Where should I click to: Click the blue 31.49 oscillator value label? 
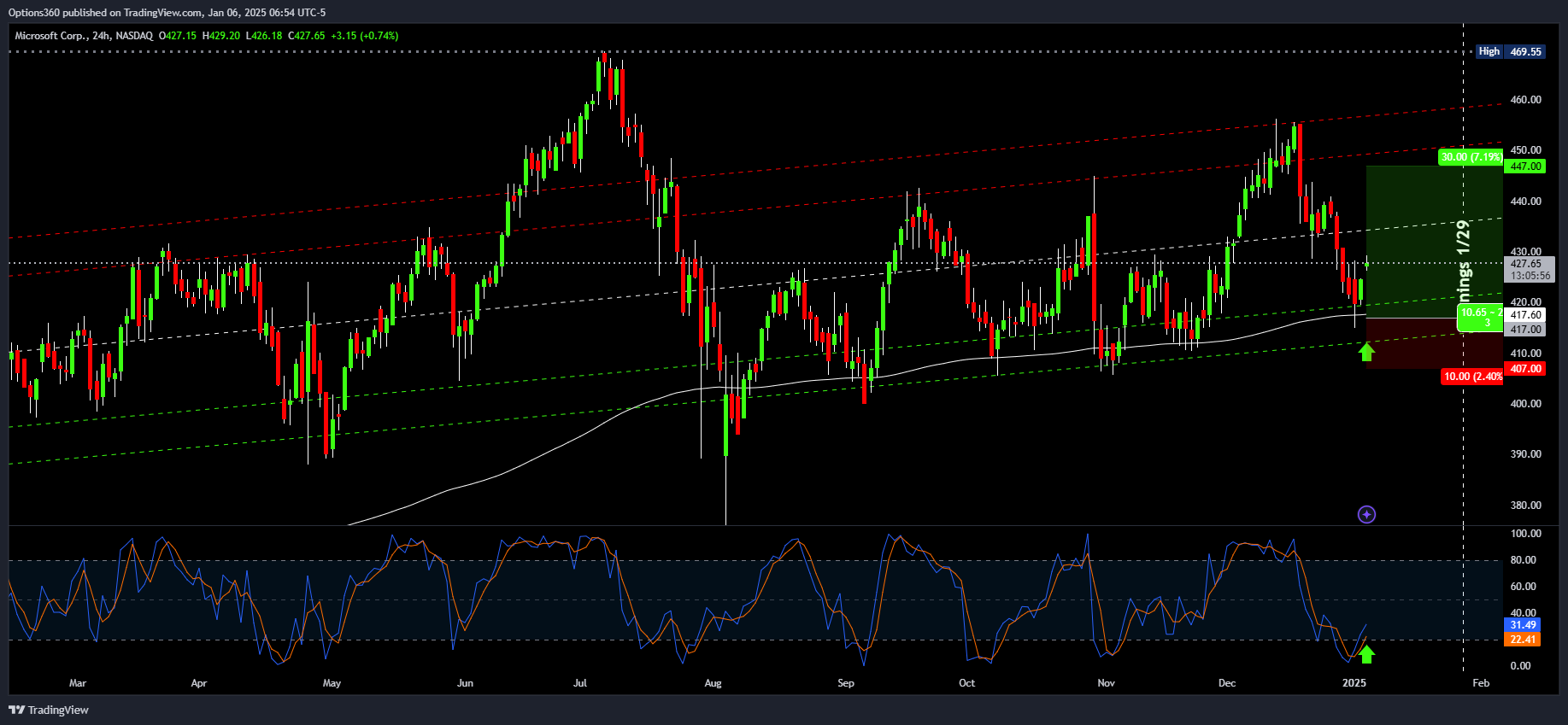click(x=1523, y=625)
